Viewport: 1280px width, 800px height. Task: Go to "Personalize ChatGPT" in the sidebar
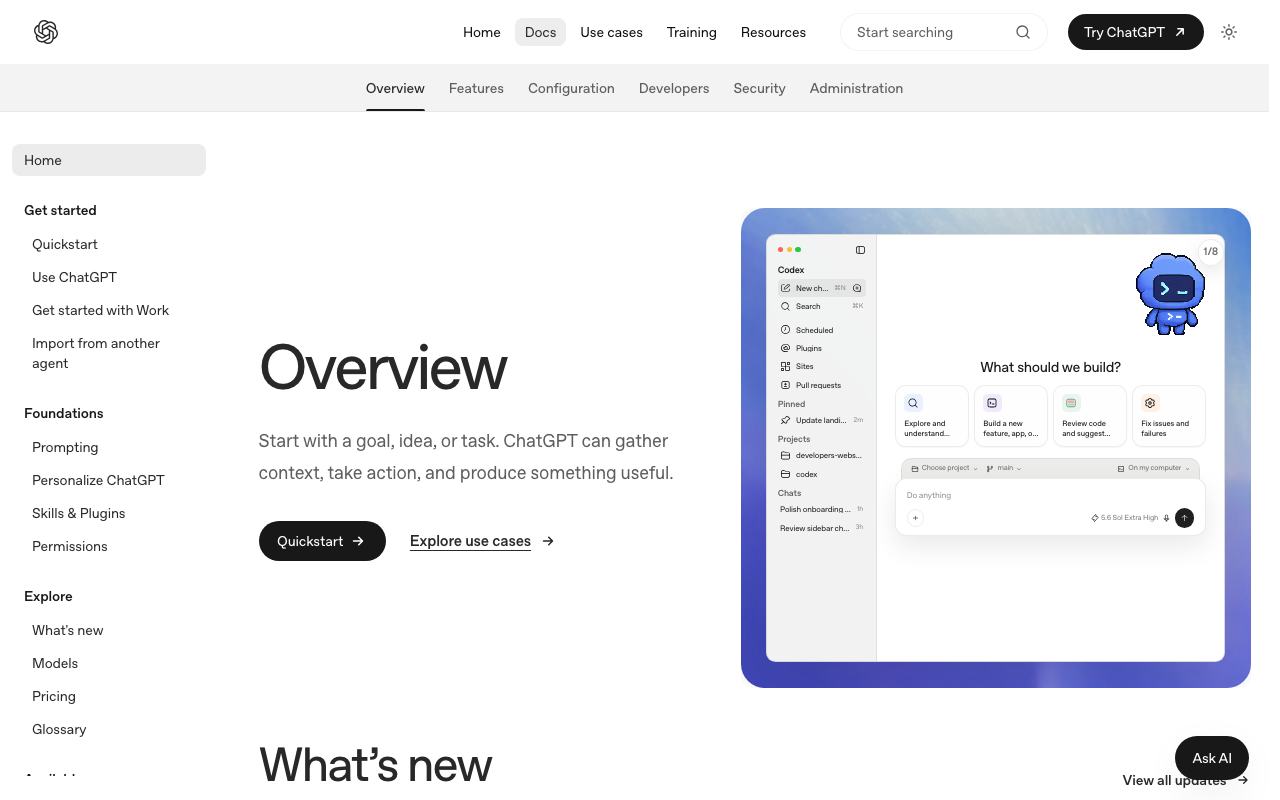click(x=98, y=480)
